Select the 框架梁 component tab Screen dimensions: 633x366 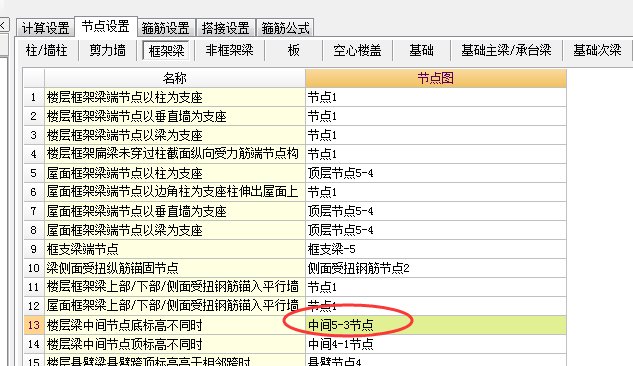(166, 50)
